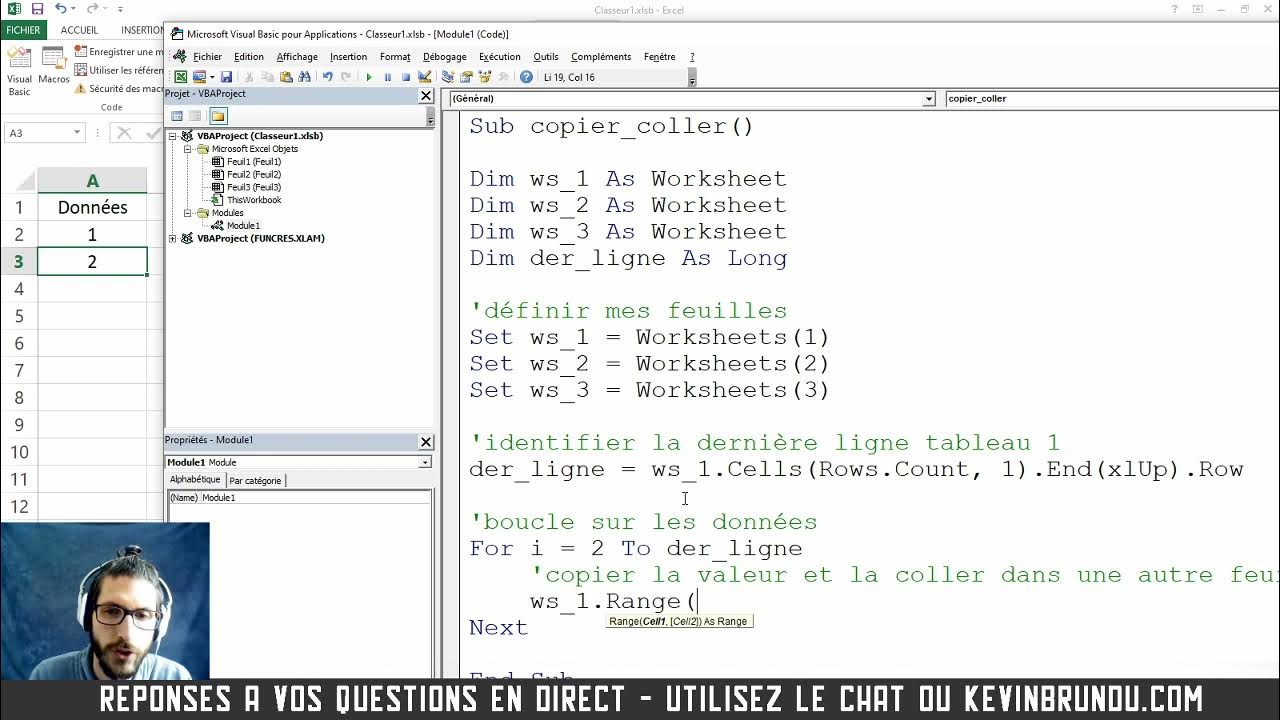The height and width of the screenshot is (720, 1280).
Task: Collapse the Microsoft Excel Objets folder
Action: [x=187, y=149]
